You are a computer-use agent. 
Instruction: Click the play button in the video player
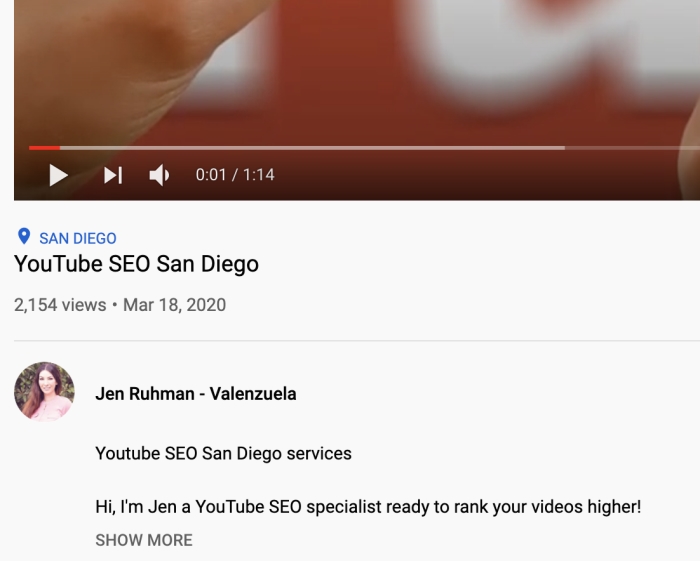coord(58,175)
